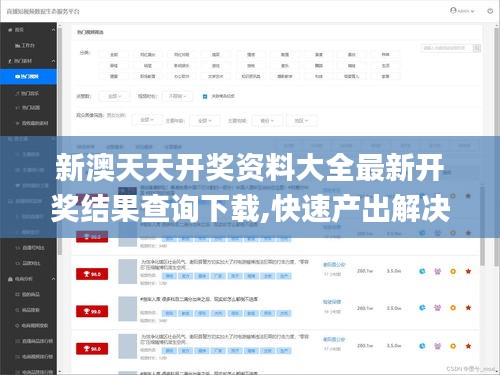Collapse the sidebar group above the highlighted item
The width and height of the screenshot is (500, 375).
pyautogui.click(x=53, y=61)
